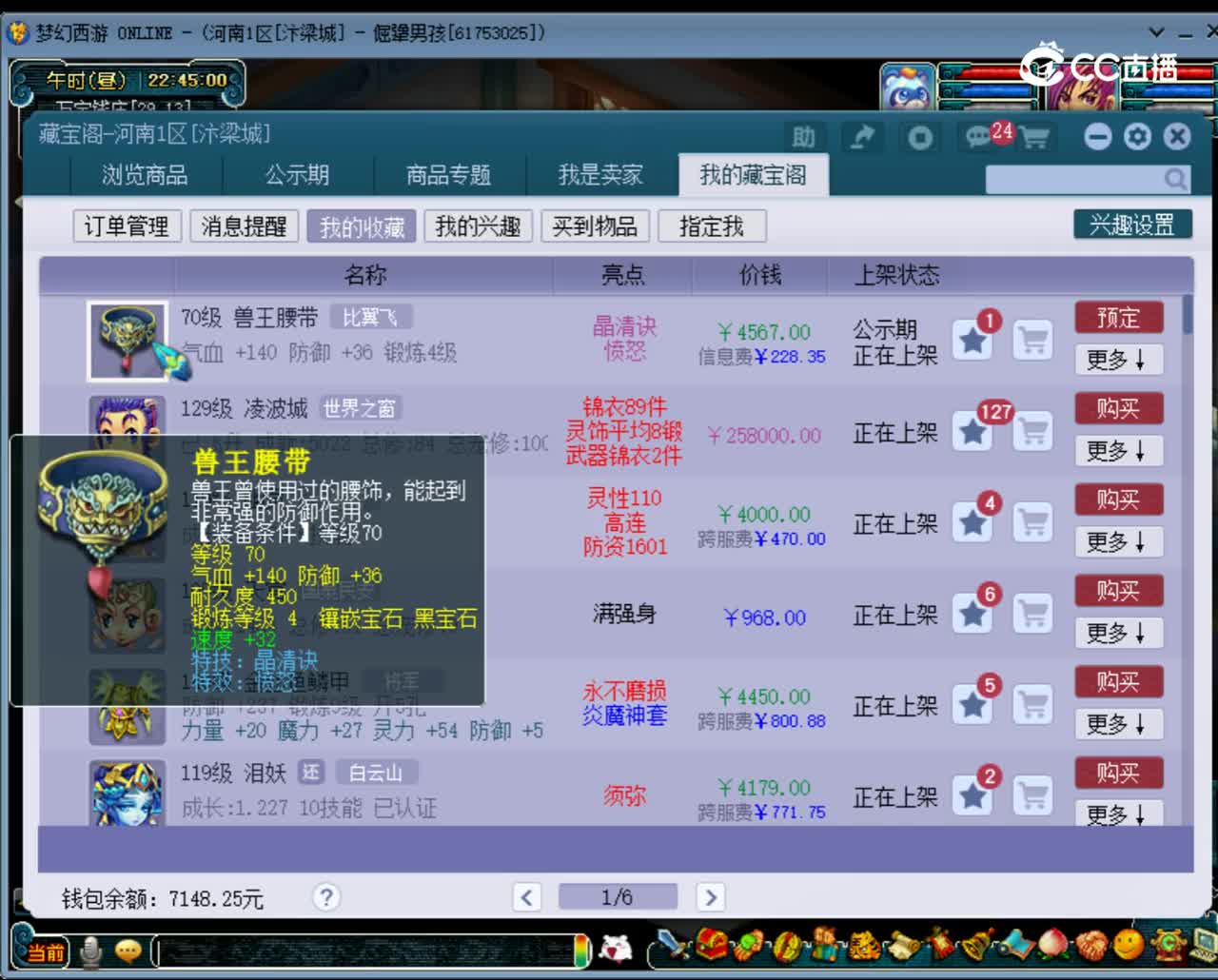Viewport: 1218px width, 980px height.
Task: Click 购买 for 129级 凌波城
Action: pyautogui.click(x=1118, y=408)
